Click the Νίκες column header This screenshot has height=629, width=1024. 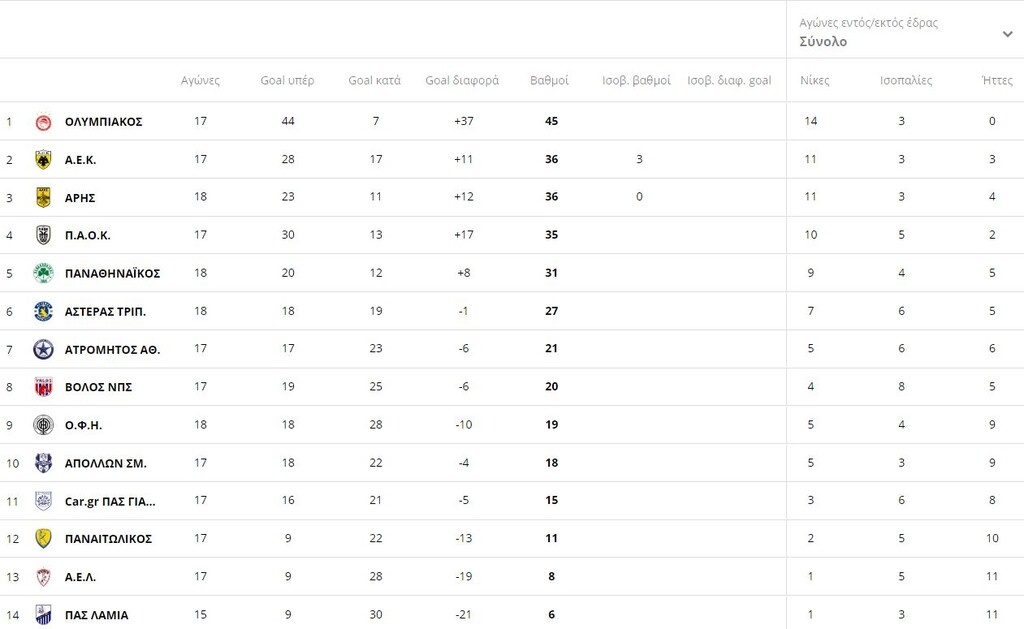pos(815,80)
